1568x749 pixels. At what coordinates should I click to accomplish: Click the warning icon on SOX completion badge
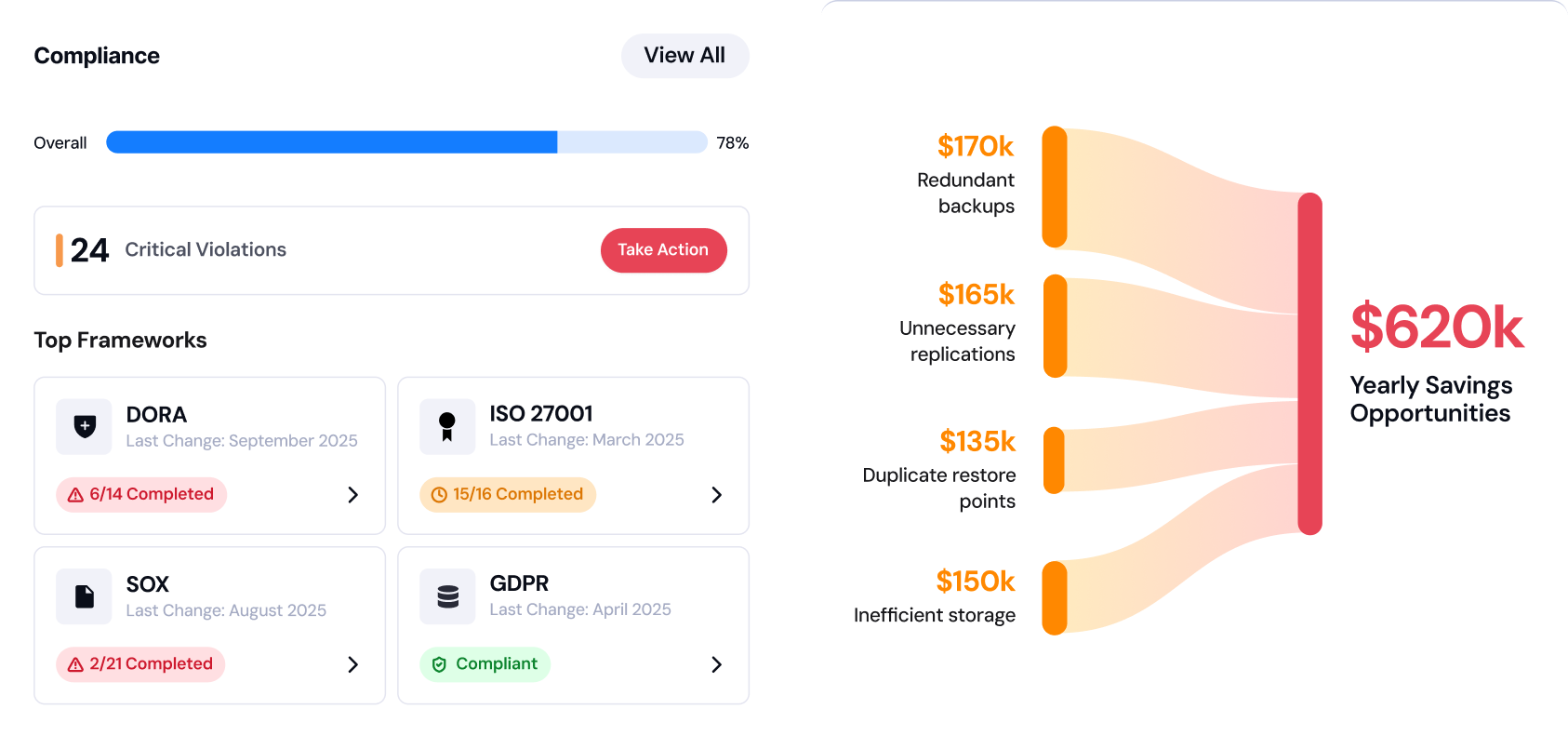(x=74, y=663)
